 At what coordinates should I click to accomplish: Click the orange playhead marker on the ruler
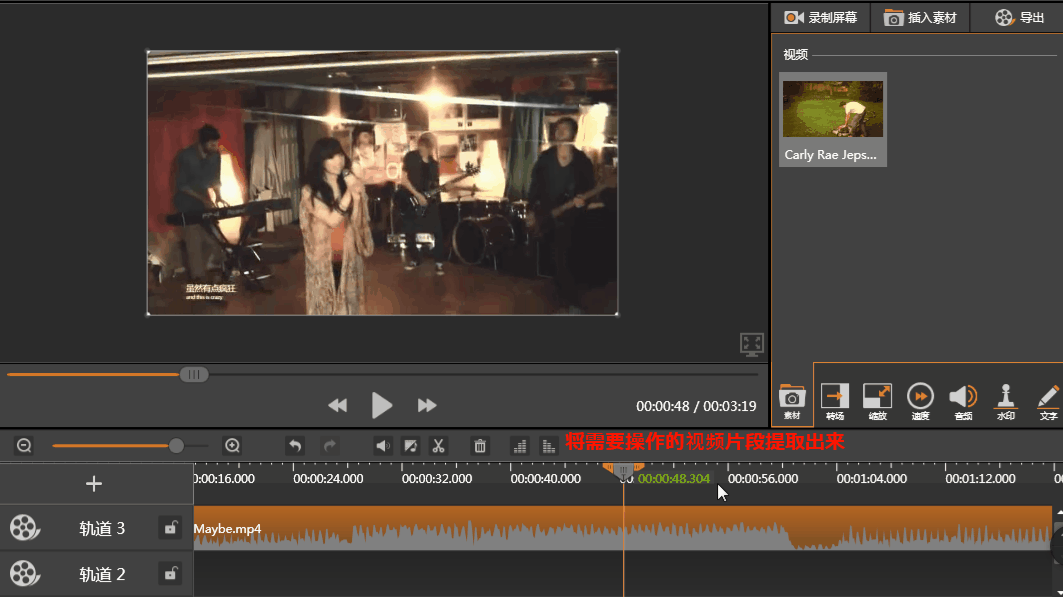click(x=624, y=470)
